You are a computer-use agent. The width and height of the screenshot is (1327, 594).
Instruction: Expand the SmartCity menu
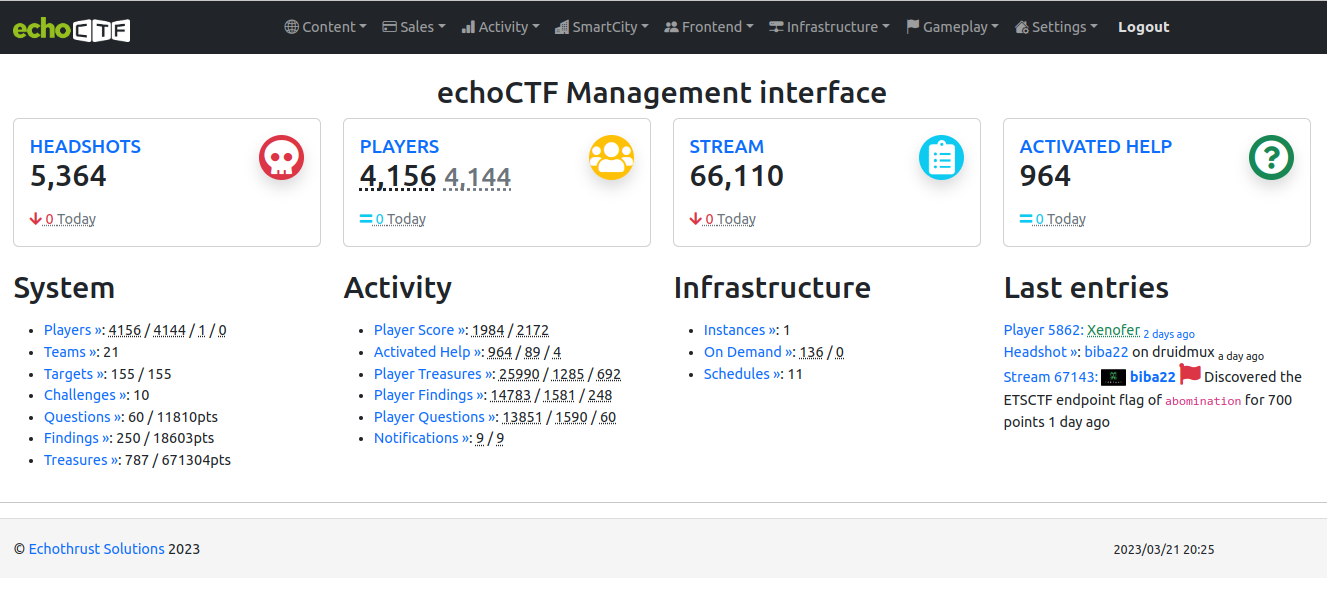[601, 27]
